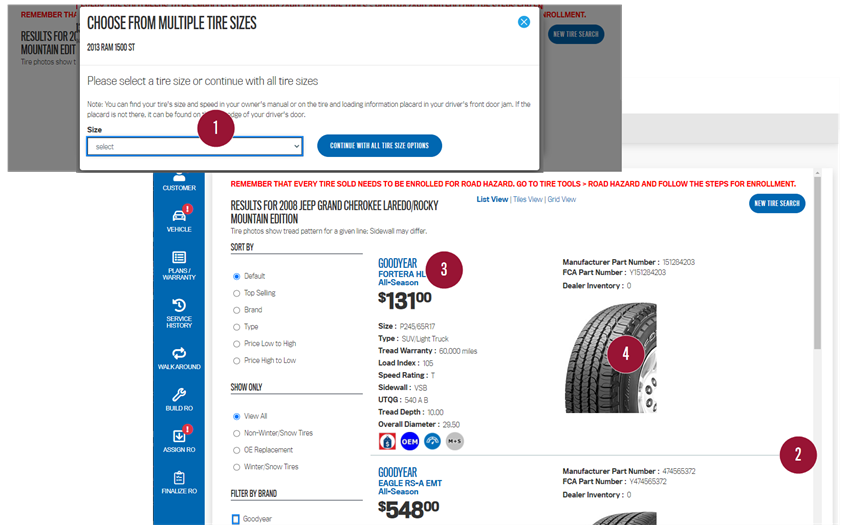Open the Goodyear Fortera HL tire link

click(x=402, y=274)
